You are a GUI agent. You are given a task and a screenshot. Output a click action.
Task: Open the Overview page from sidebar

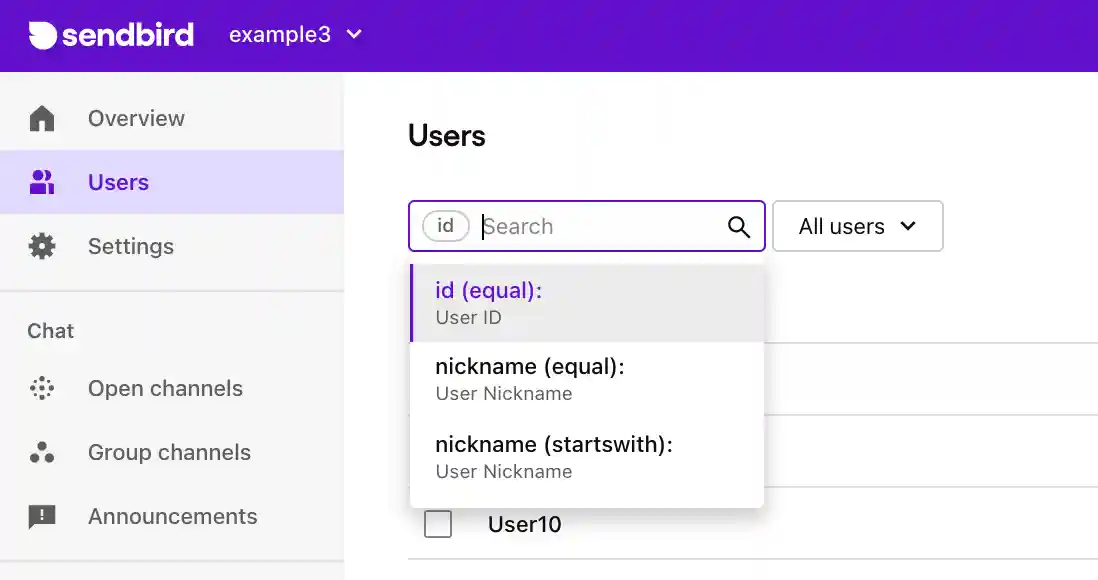(x=136, y=117)
